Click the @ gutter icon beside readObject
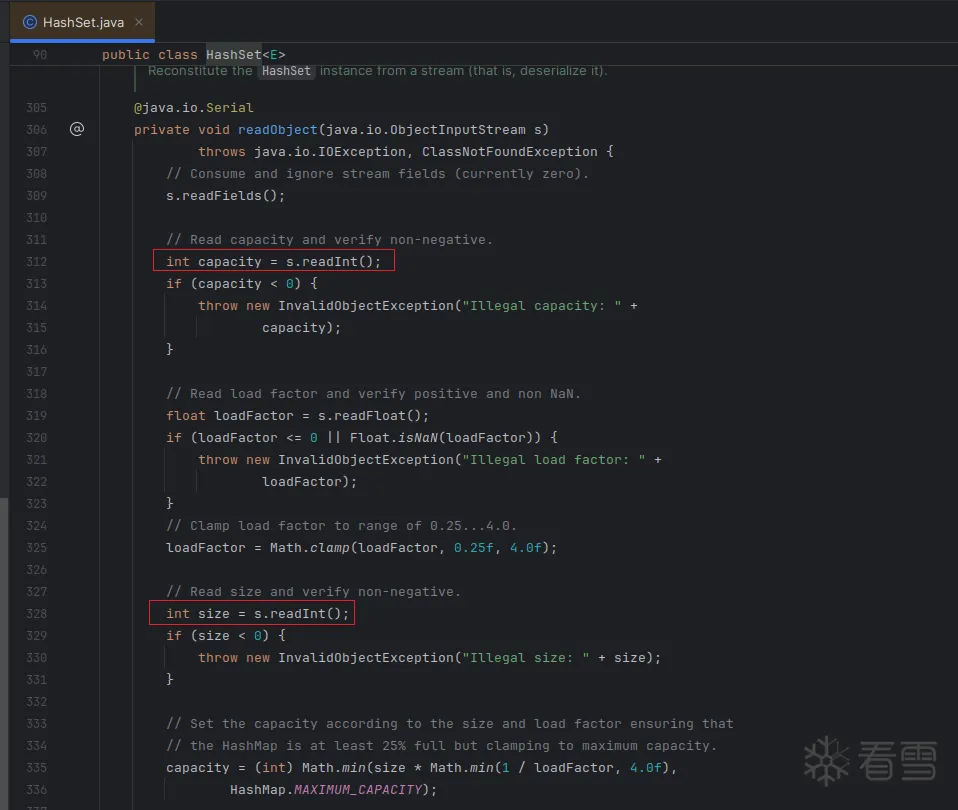Viewport: 958px width, 810px height. (77, 129)
